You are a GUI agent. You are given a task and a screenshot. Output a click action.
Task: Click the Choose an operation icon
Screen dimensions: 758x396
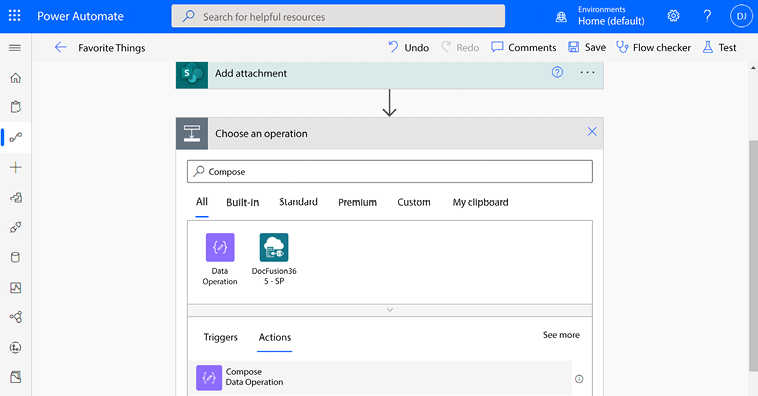click(192, 133)
